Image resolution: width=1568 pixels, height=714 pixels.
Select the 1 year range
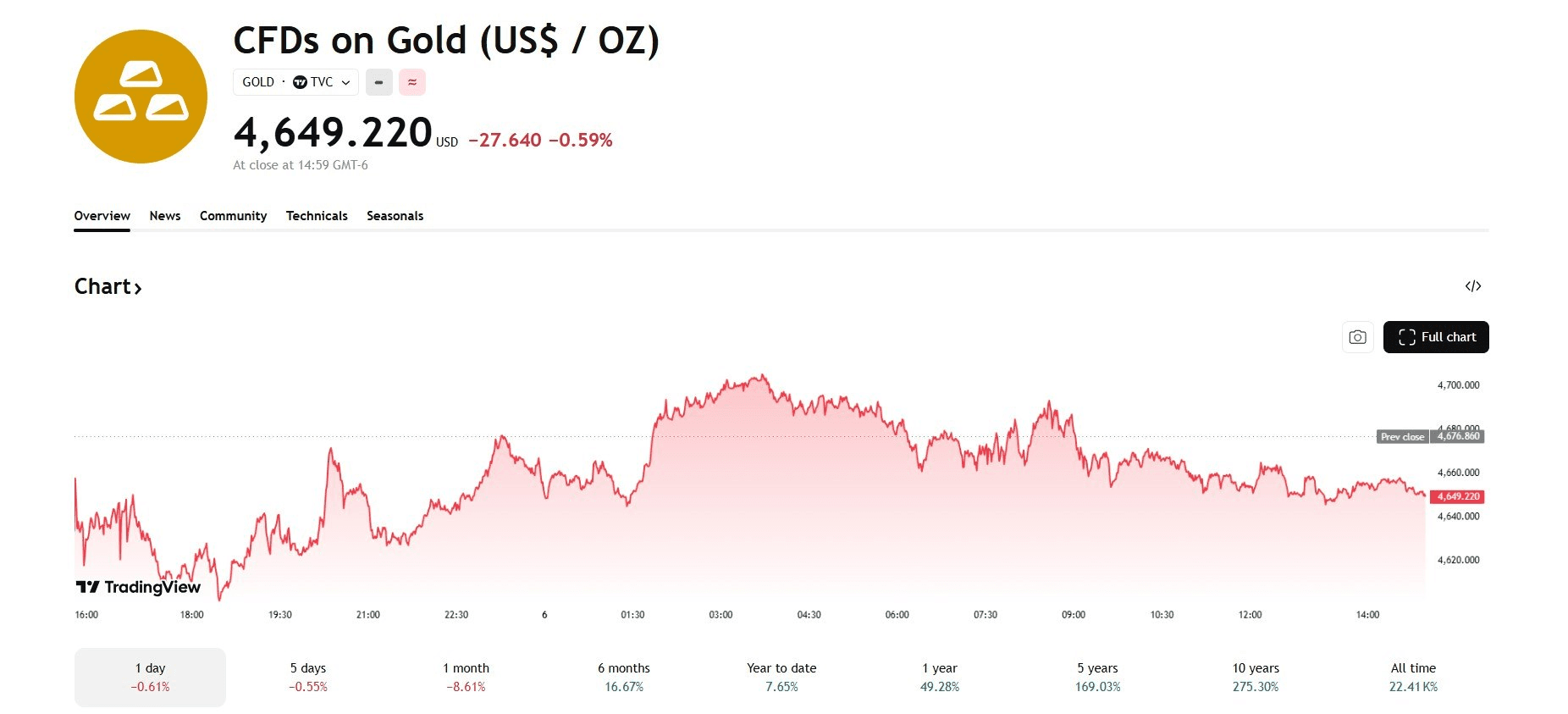pos(940,677)
